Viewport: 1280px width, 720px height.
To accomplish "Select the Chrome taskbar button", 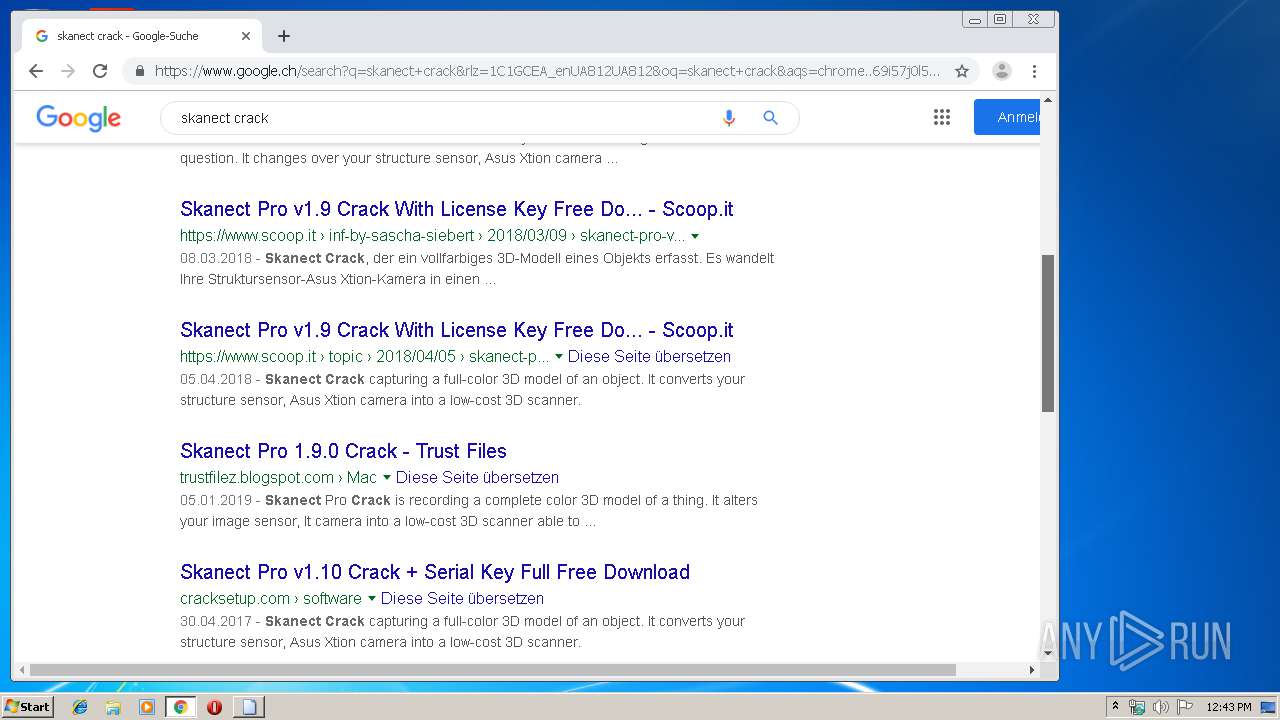I will click(x=180, y=707).
